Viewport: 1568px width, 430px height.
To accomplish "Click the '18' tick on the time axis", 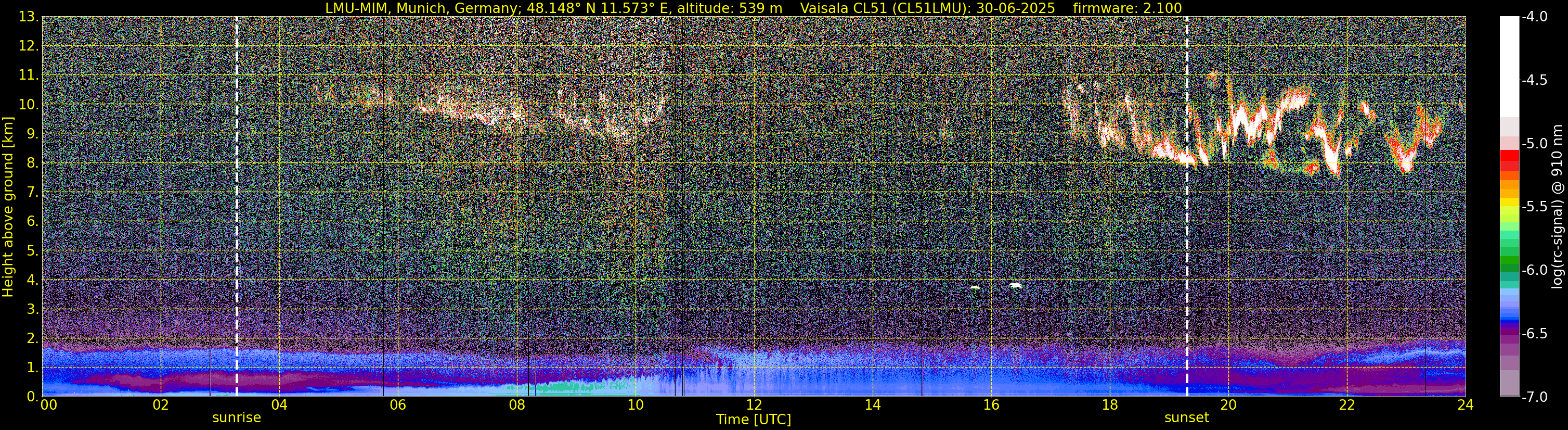I will click(1110, 405).
